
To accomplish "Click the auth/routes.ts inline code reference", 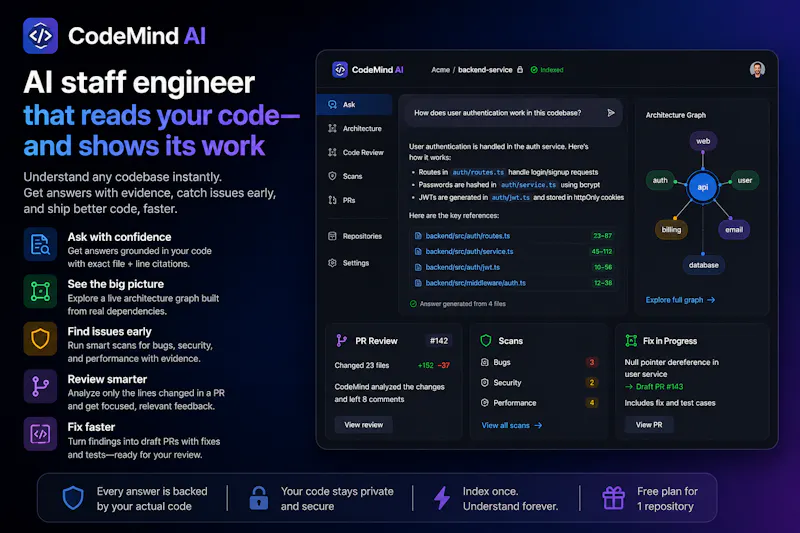I will 478,172.
